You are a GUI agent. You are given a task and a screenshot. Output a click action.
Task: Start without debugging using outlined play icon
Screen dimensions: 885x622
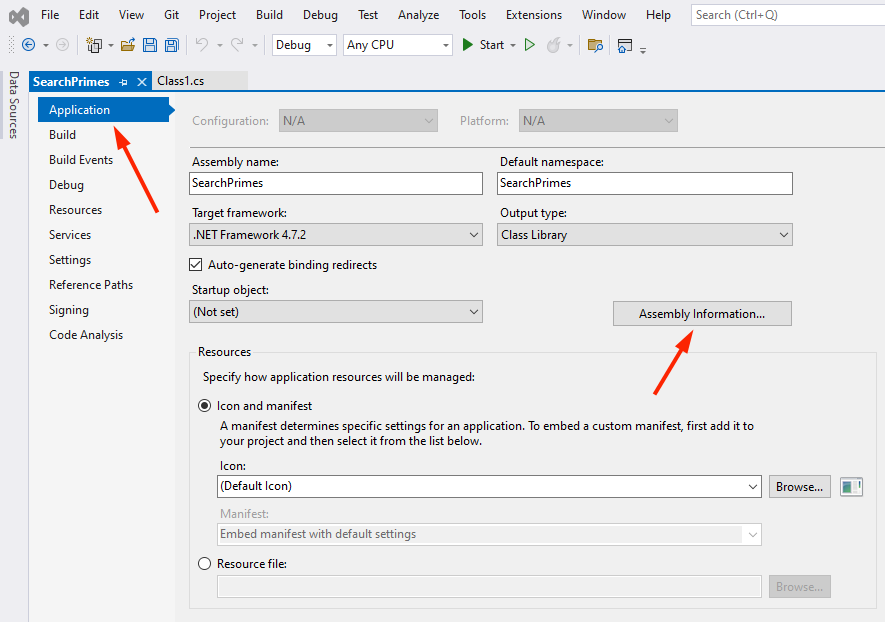(529, 45)
